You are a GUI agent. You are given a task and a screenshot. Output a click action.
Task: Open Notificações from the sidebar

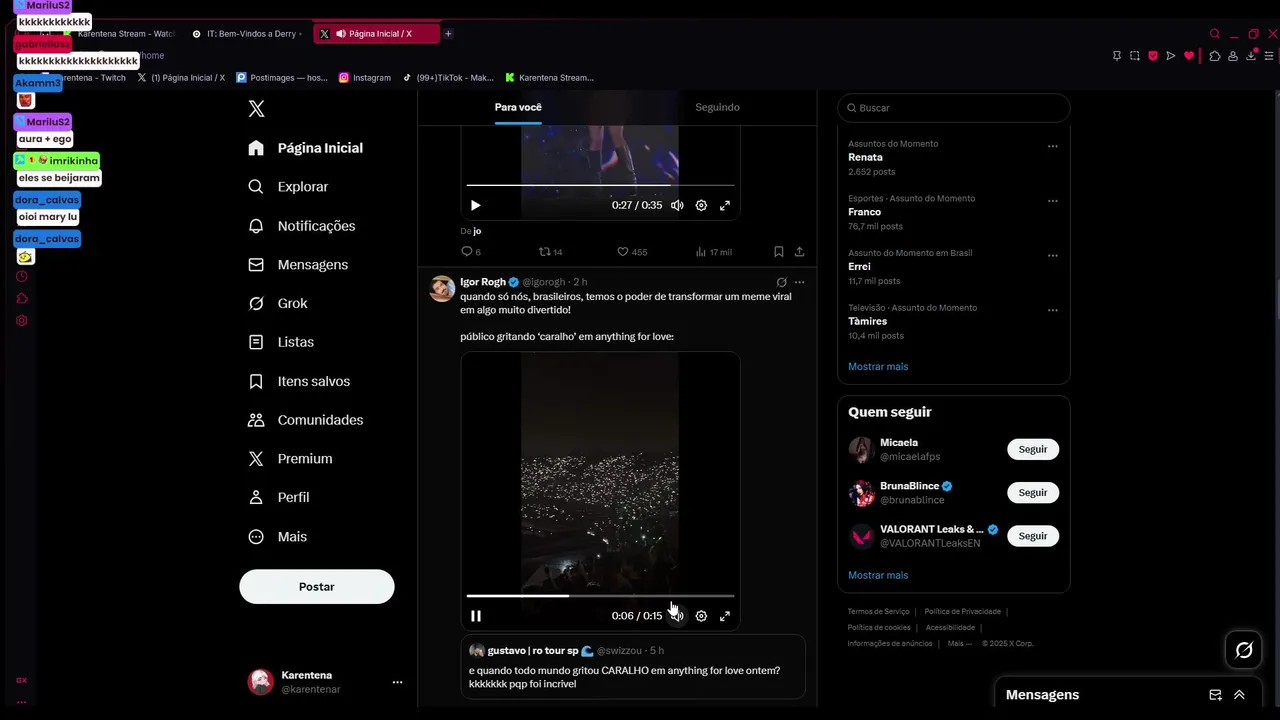point(301,226)
